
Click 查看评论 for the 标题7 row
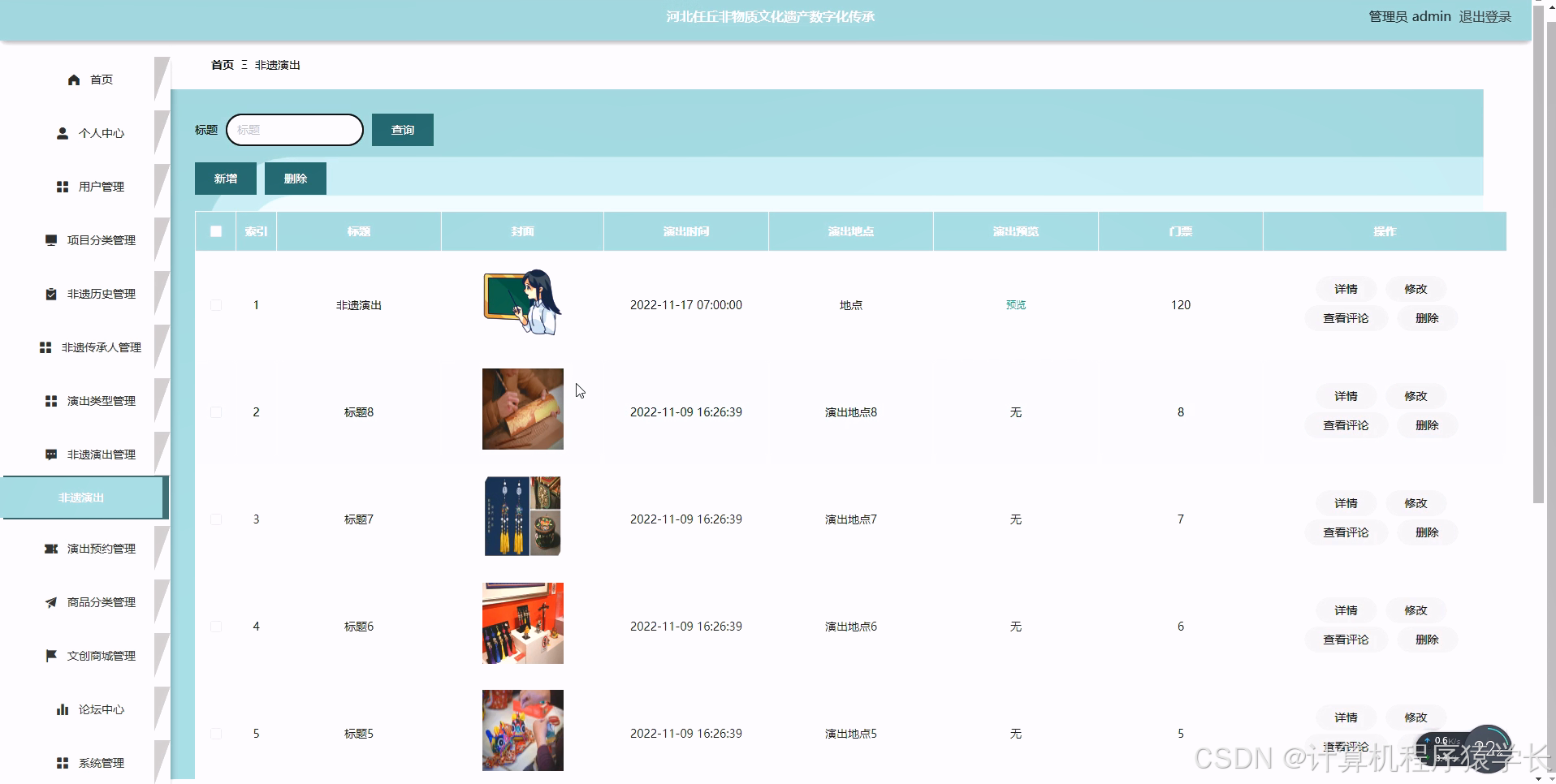tap(1346, 532)
